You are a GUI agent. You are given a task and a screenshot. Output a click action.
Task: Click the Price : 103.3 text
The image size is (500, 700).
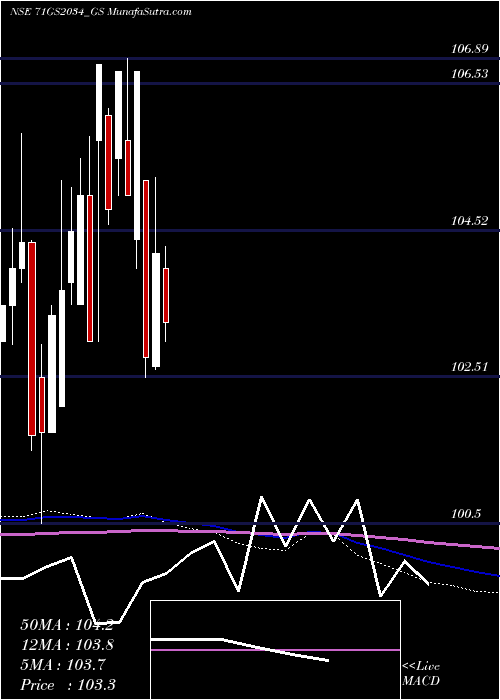(68, 685)
